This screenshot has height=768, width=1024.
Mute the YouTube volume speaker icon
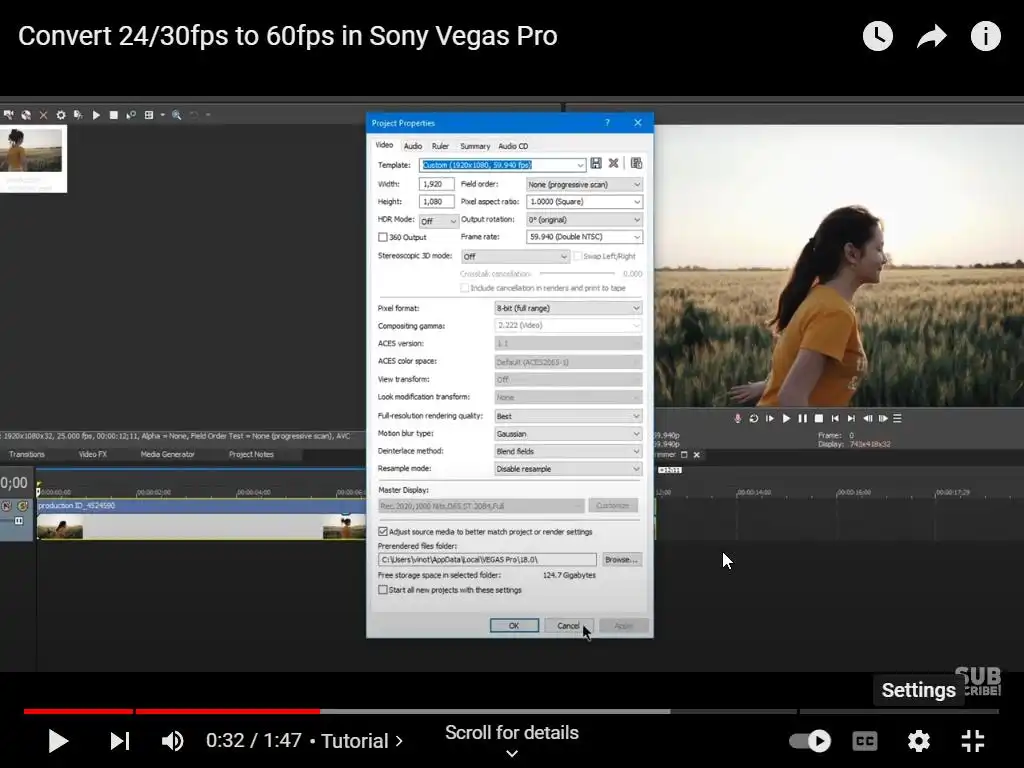pyautogui.click(x=172, y=741)
